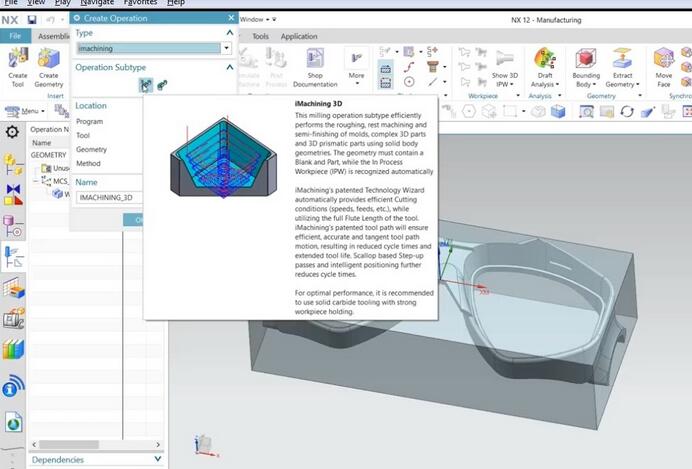Click the hexagon outline icon in view toolbar
Screen dimensions: 692x469
469,111
